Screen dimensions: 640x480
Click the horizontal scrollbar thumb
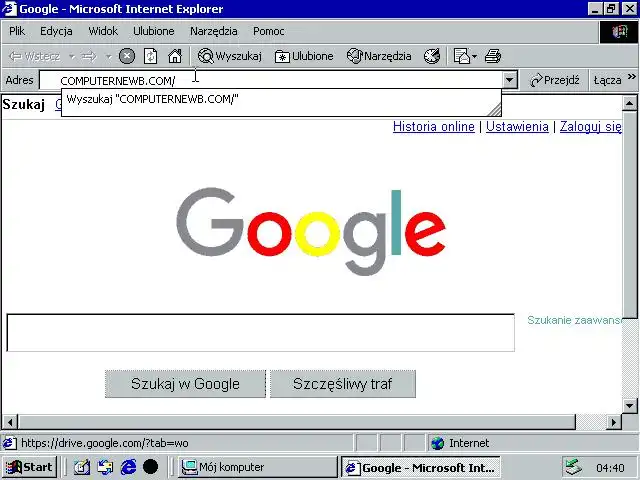click(297, 422)
